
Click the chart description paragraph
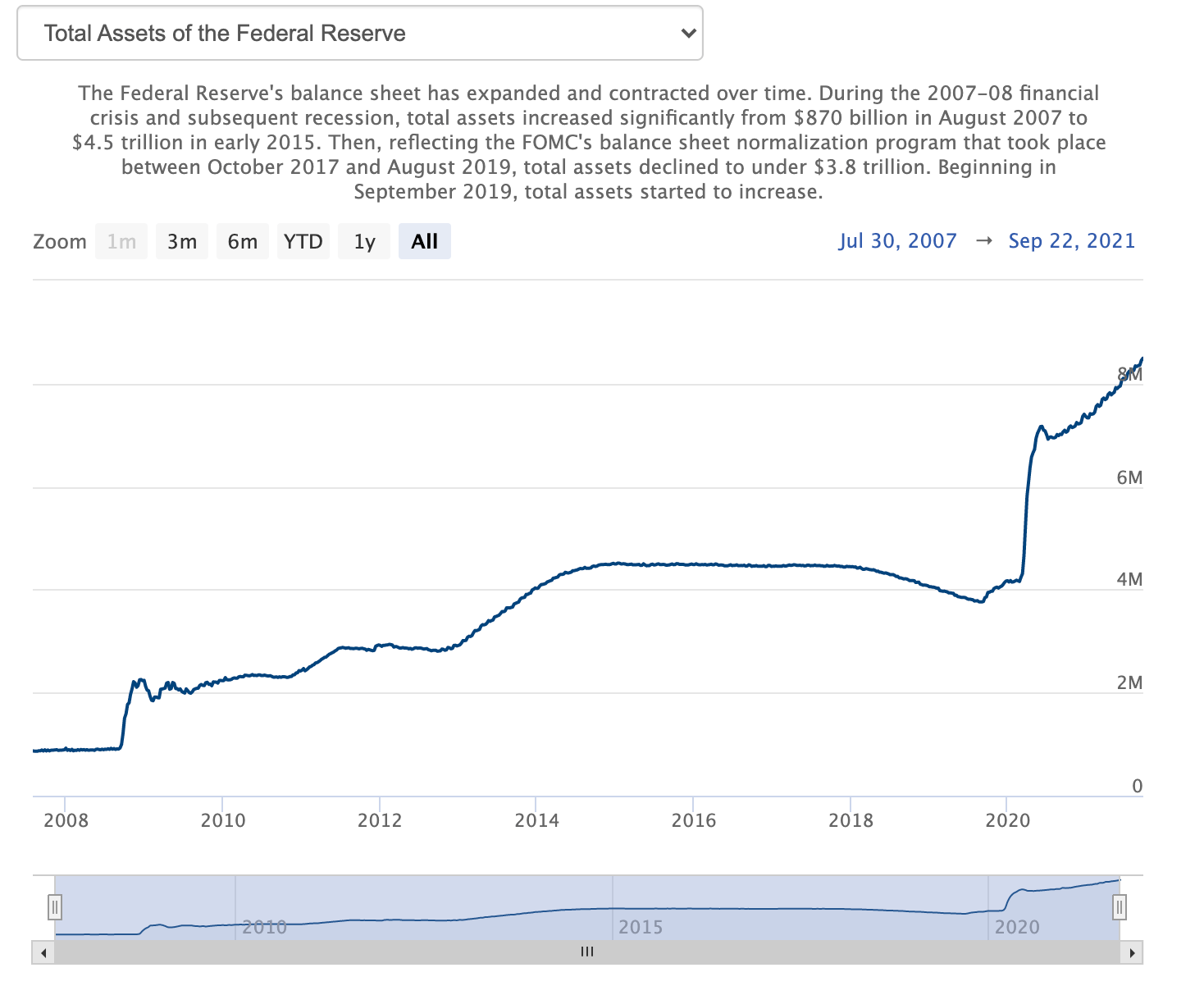(x=588, y=142)
